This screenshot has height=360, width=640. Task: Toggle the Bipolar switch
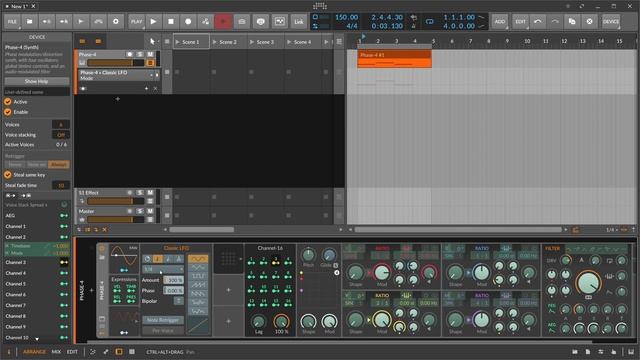coord(179,301)
